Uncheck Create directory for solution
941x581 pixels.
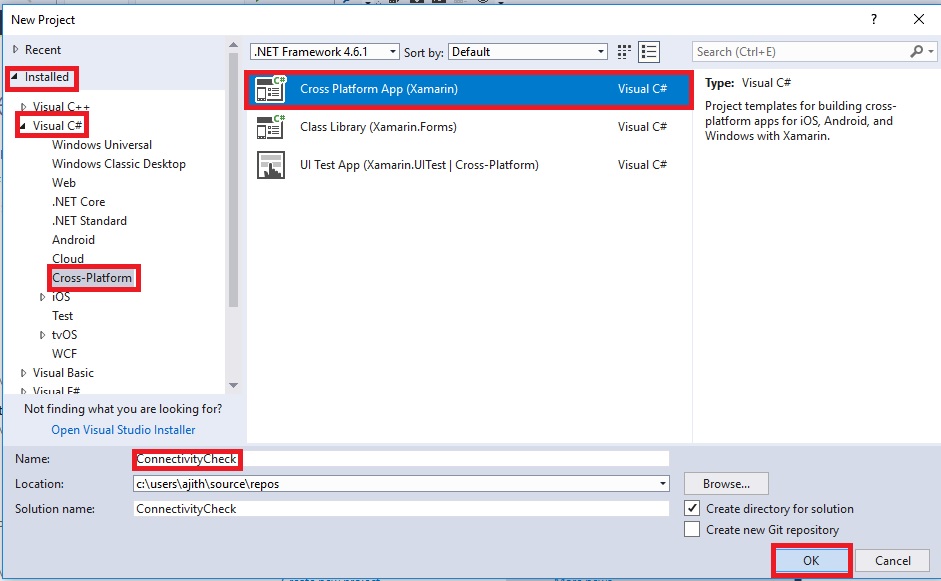(x=692, y=508)
